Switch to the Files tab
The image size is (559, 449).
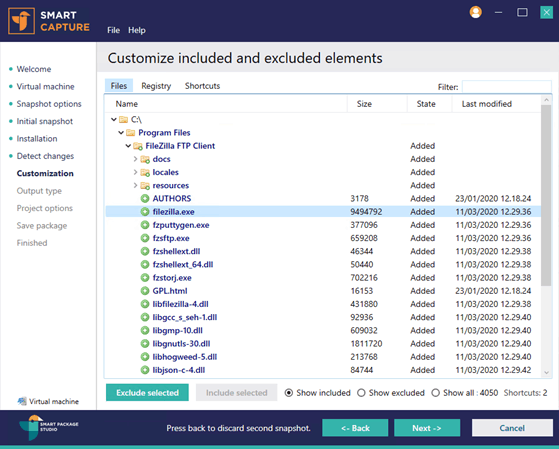(x=119, y=86)
